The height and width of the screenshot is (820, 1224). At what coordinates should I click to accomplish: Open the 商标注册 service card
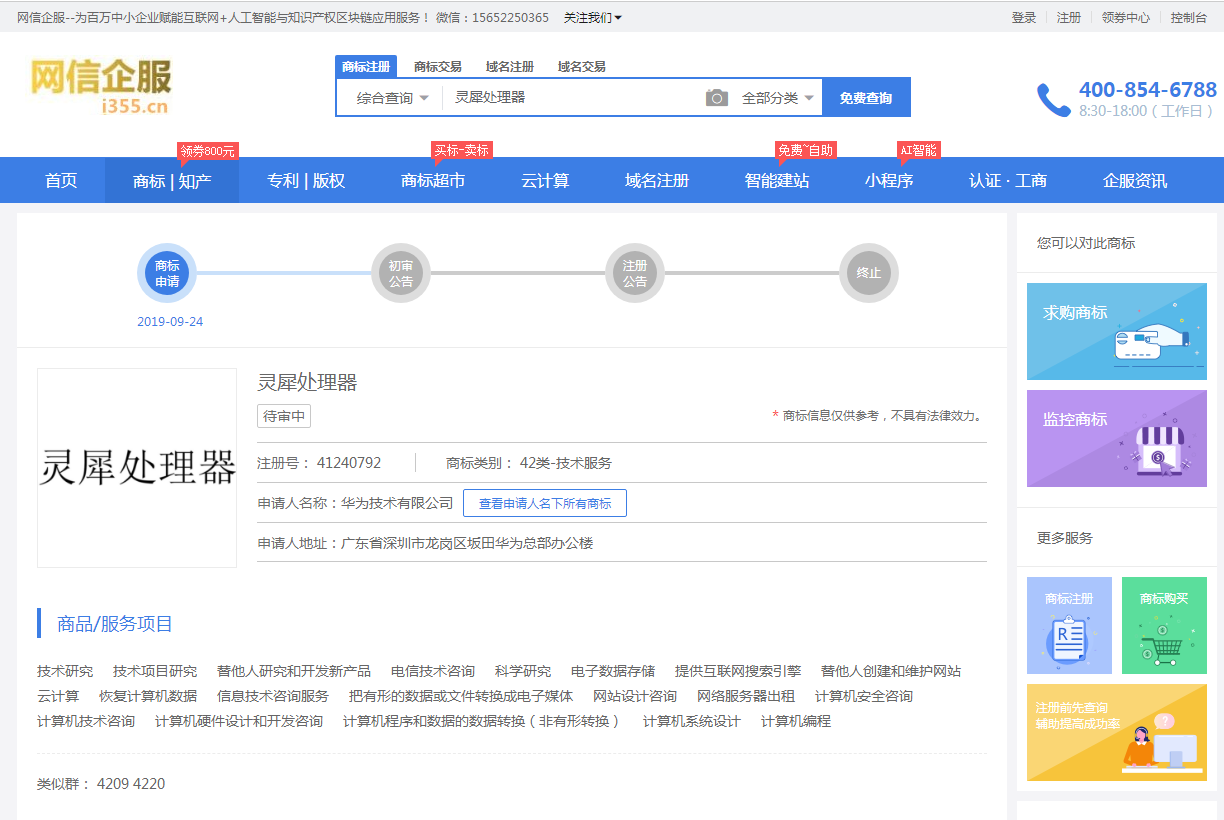(x=1069, y=625)
